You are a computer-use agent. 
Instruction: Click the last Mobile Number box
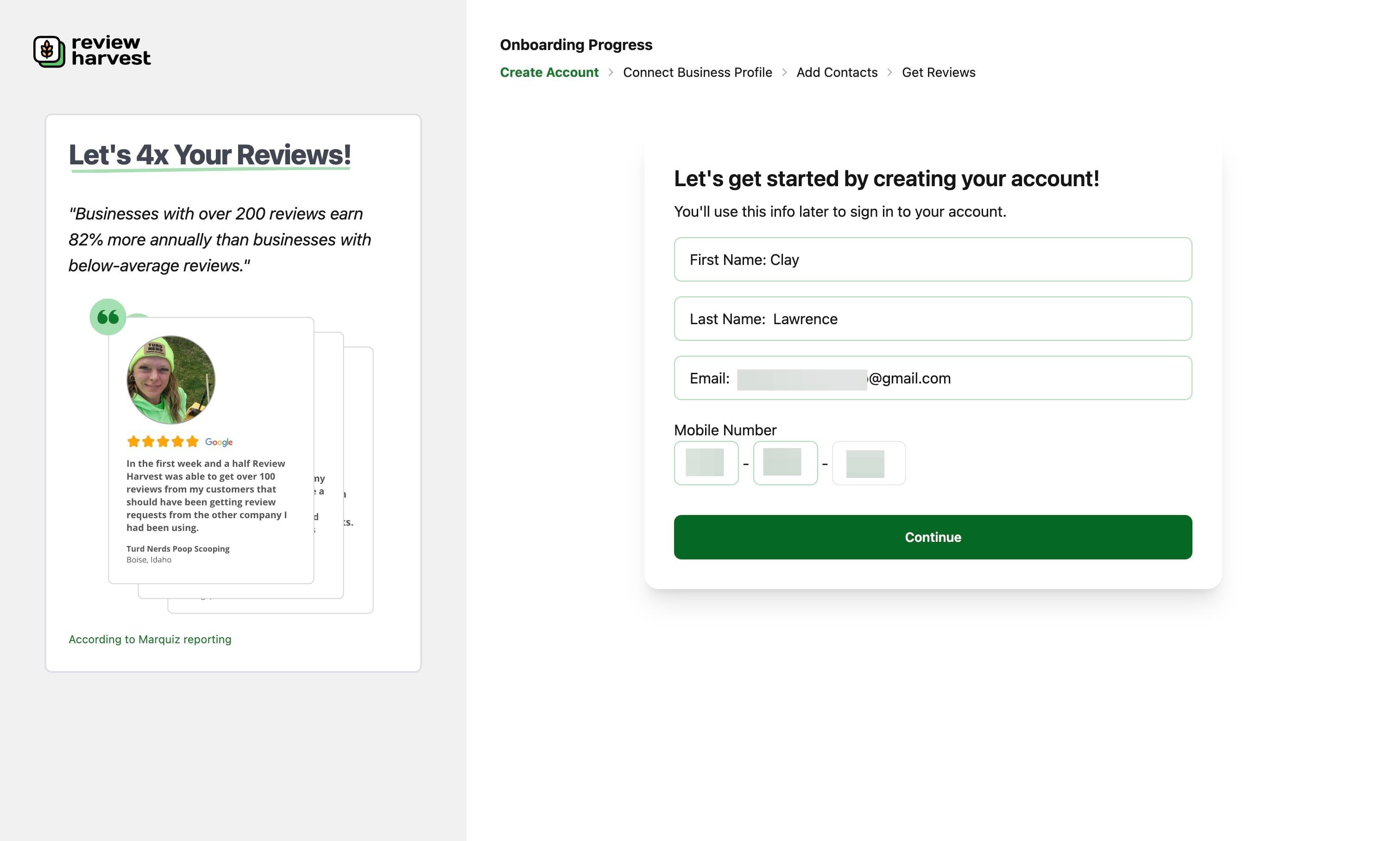pyautogui.click(x=868, y=463)
